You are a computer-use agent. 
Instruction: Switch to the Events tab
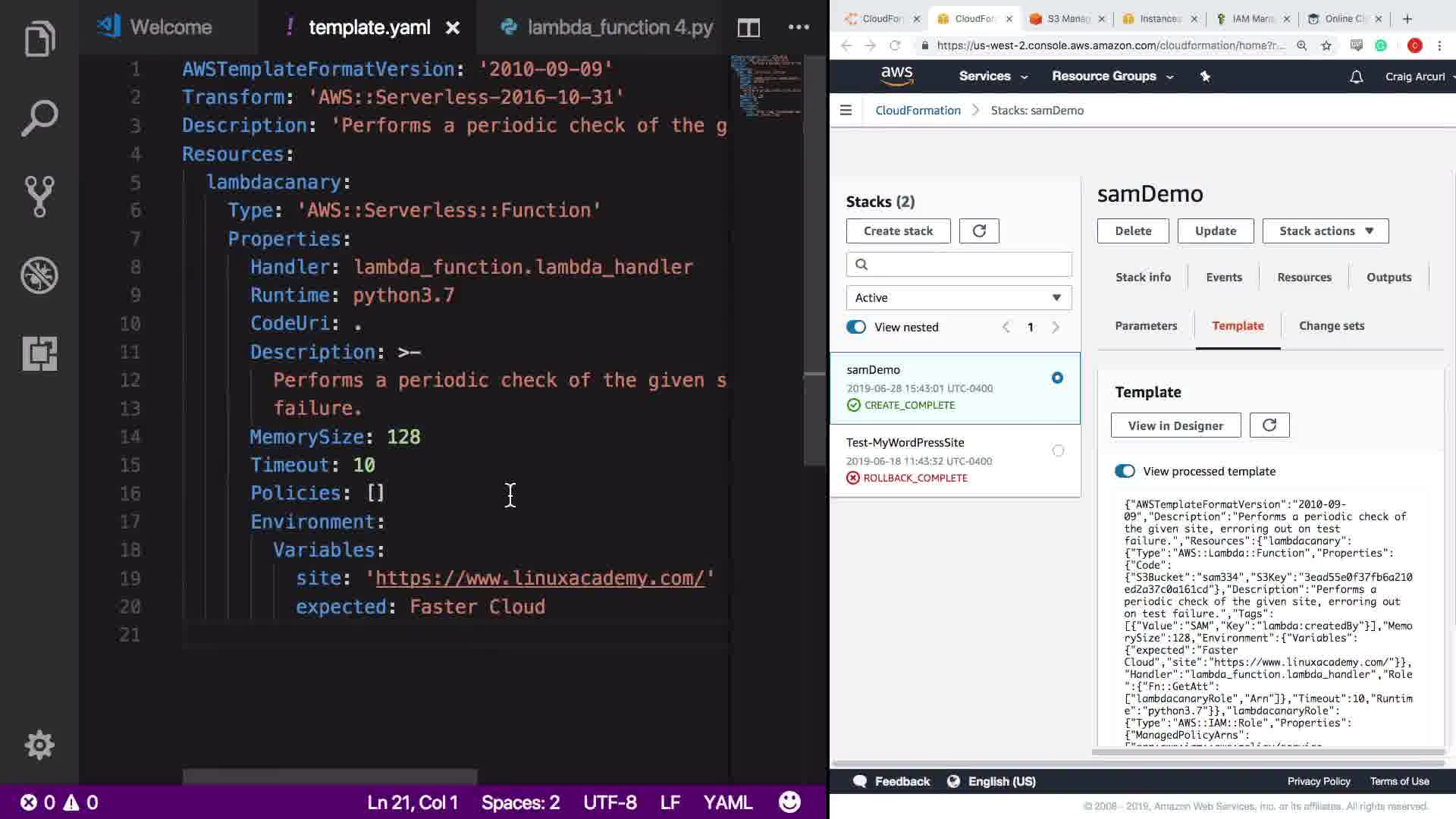click(x=1223, y=278)
